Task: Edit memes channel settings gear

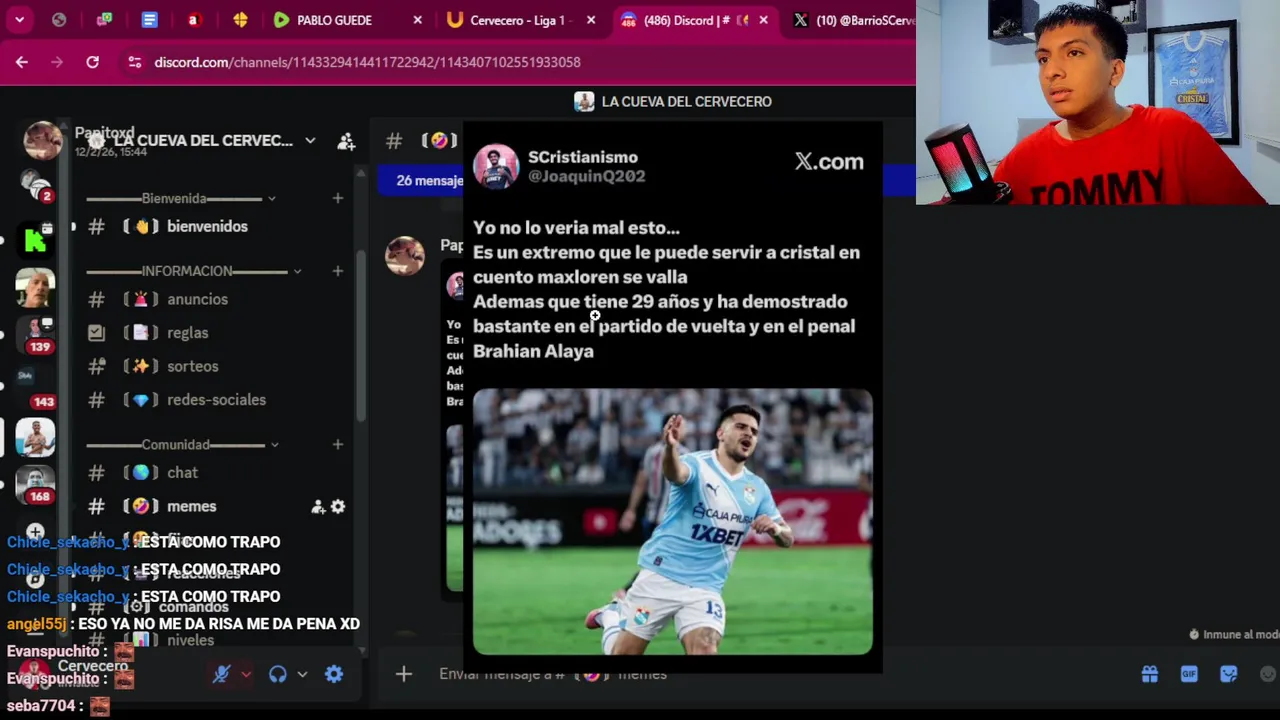Action: tap(338, 507)
